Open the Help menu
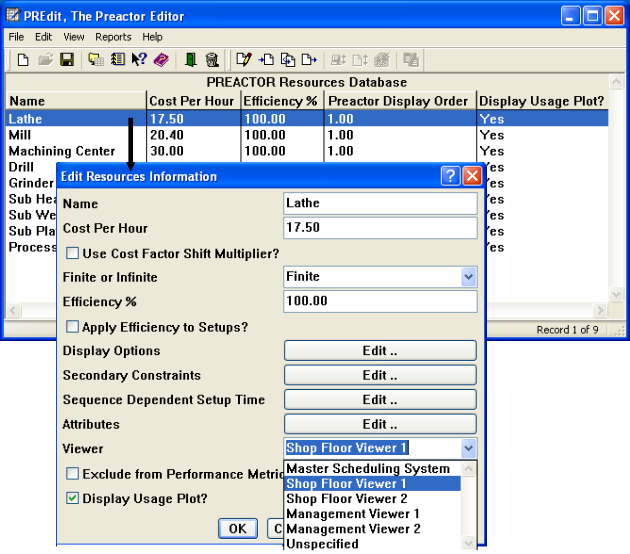This screenshot has height=554, width=630. [x=152, y=37]
